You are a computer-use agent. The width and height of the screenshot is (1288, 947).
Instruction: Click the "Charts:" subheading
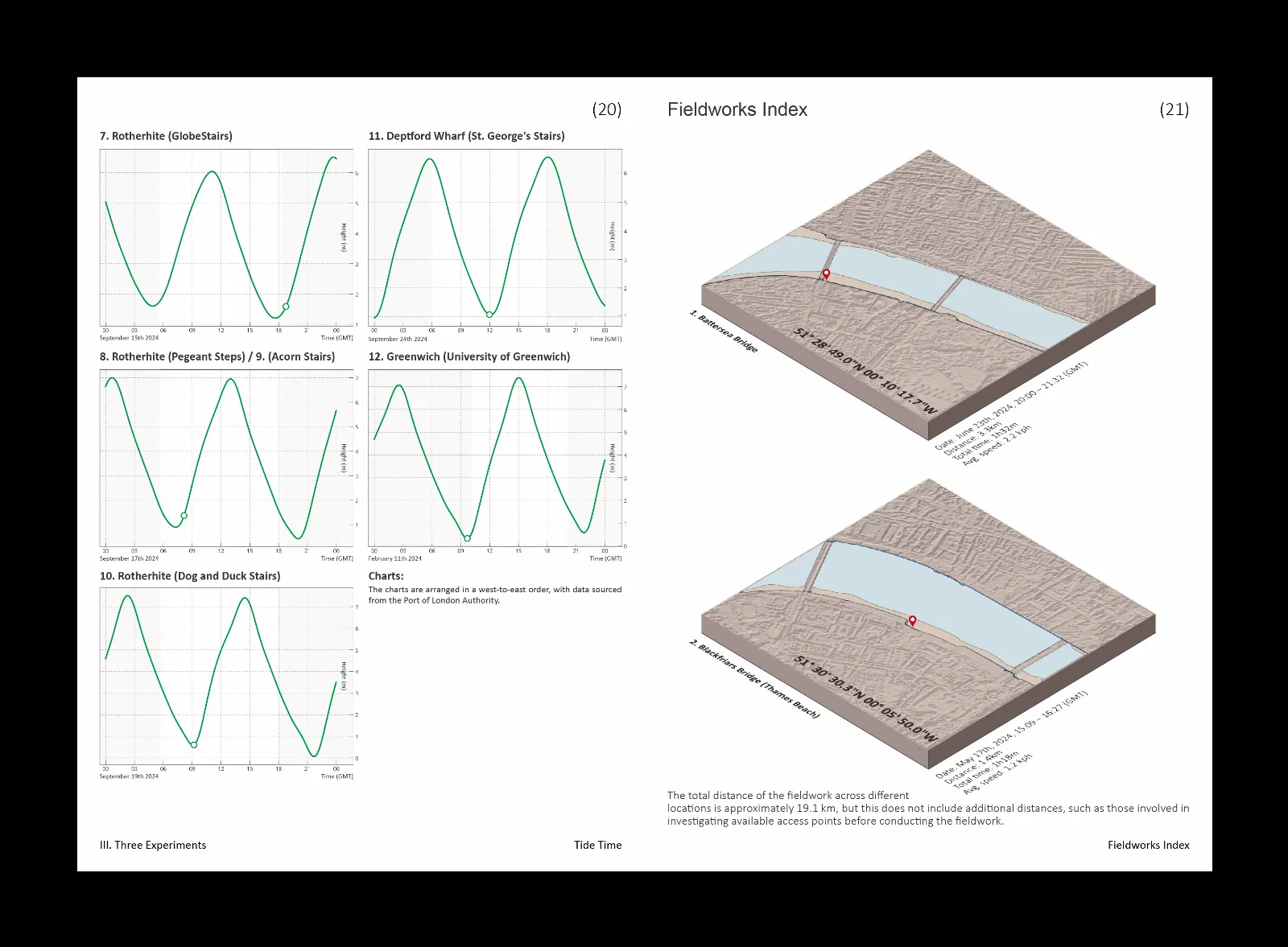pyautogui.click(x=386, y=576)
